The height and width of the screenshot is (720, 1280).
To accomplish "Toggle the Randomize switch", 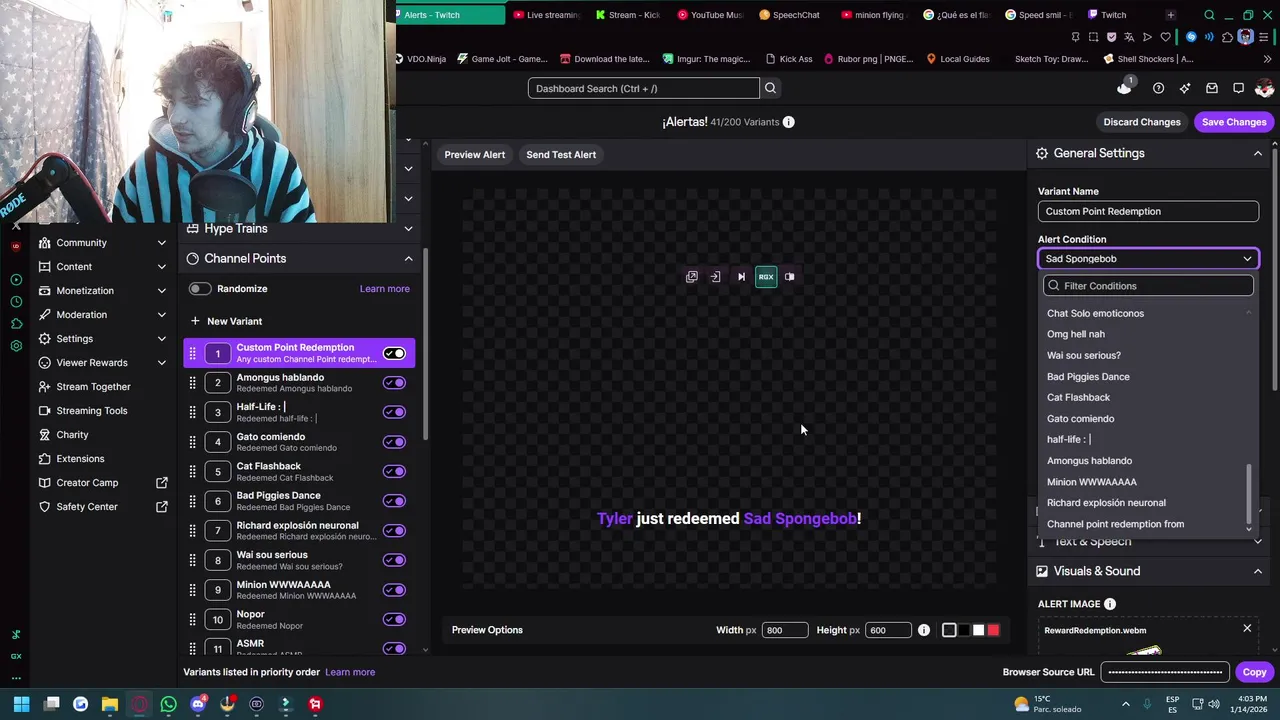I will tap(200, 289).
